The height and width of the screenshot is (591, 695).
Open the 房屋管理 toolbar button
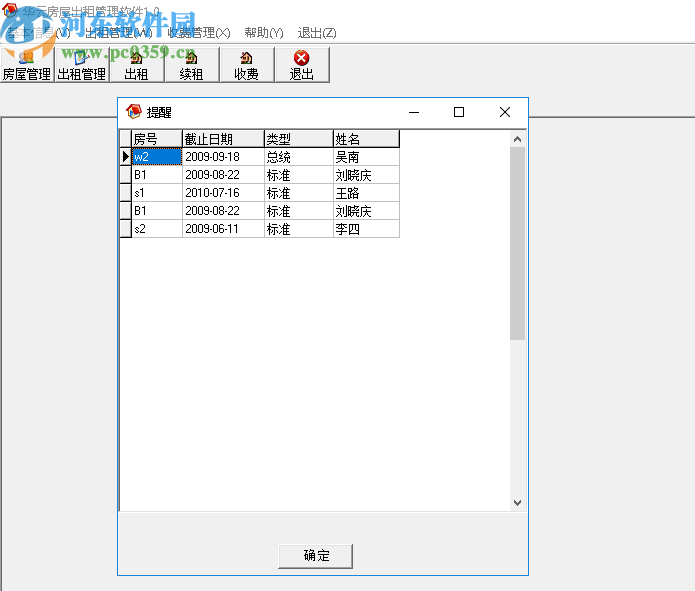point(27,65)
